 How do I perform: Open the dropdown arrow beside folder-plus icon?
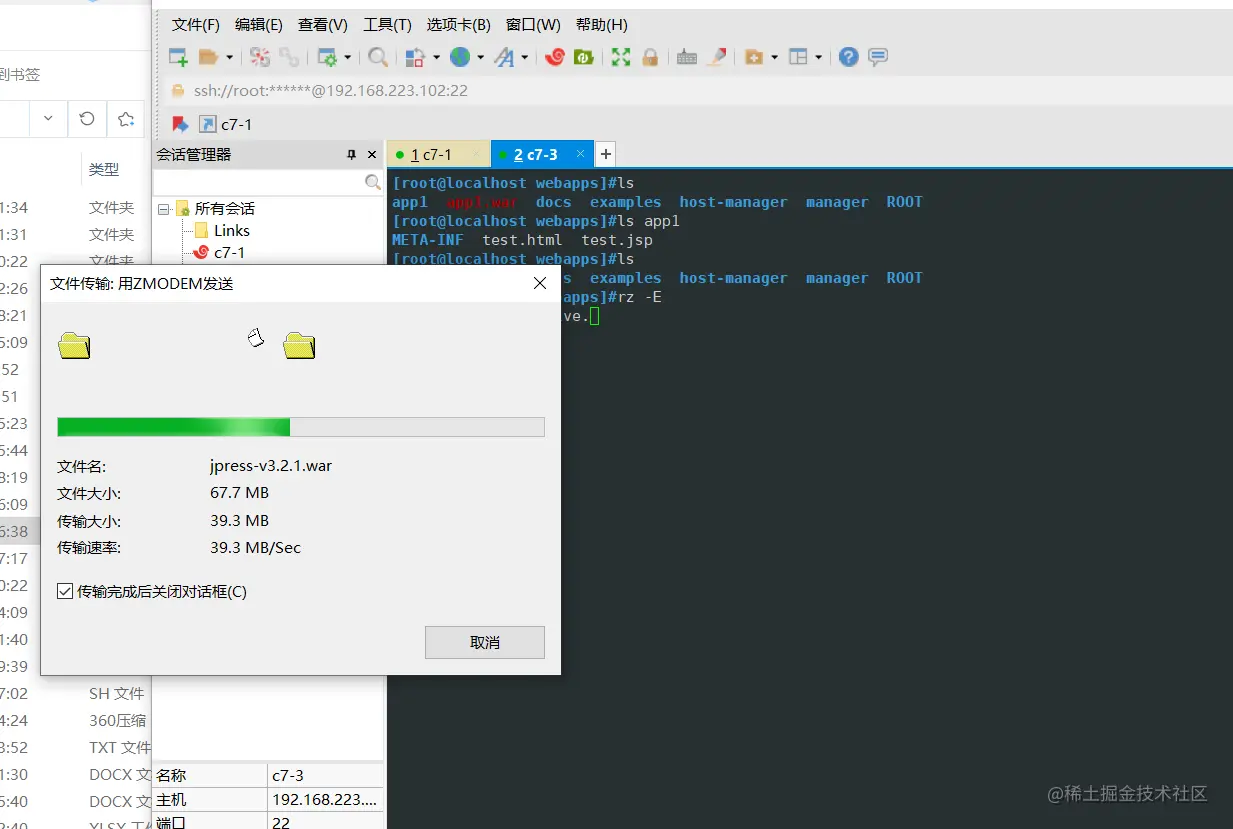774,58
